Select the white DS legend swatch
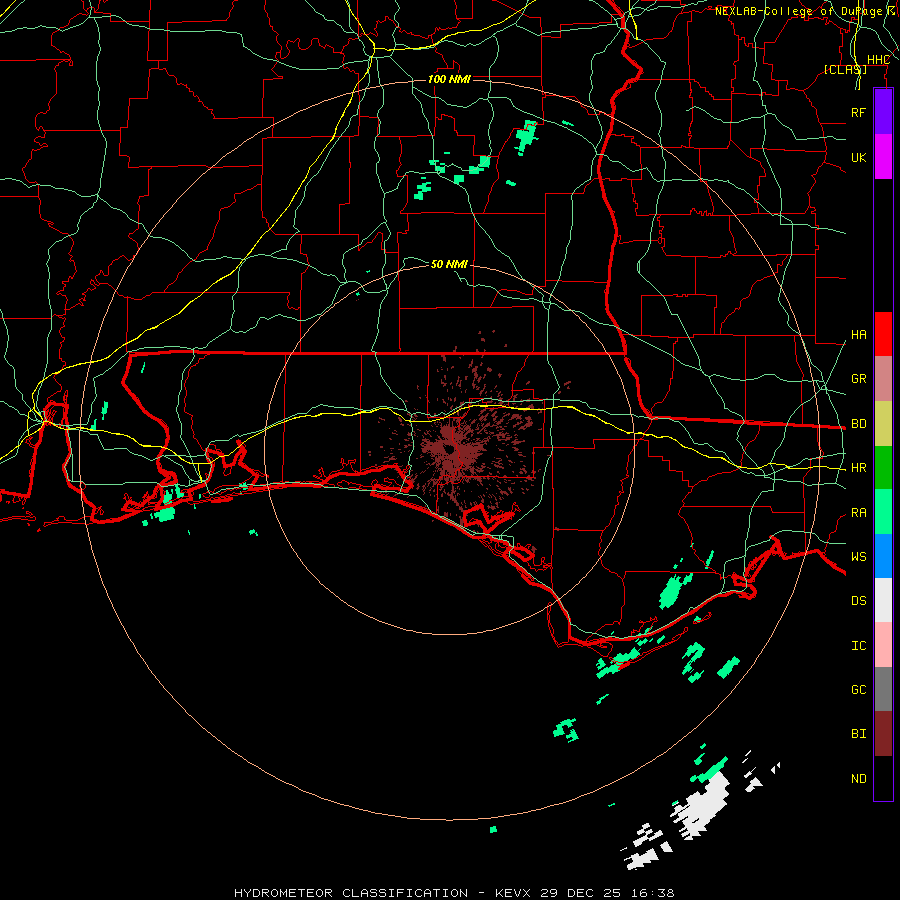The height and width of the screenshot is (900, 900). pyautogui.click(x=883, y=600)
